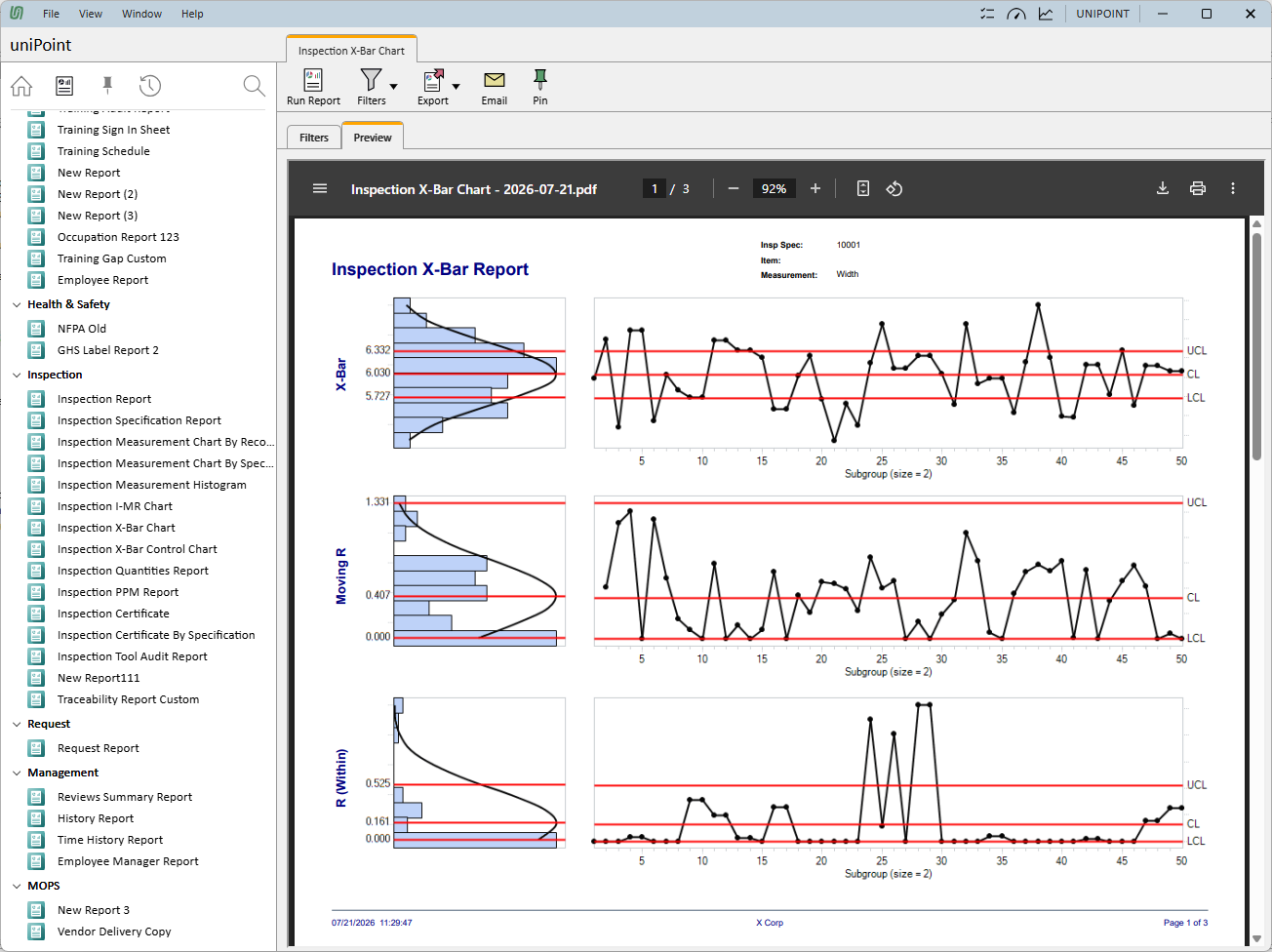The height and width of the screenshot is (952, 1272).
Task: Print the PDF document
Action: [x=1198, y=188]
